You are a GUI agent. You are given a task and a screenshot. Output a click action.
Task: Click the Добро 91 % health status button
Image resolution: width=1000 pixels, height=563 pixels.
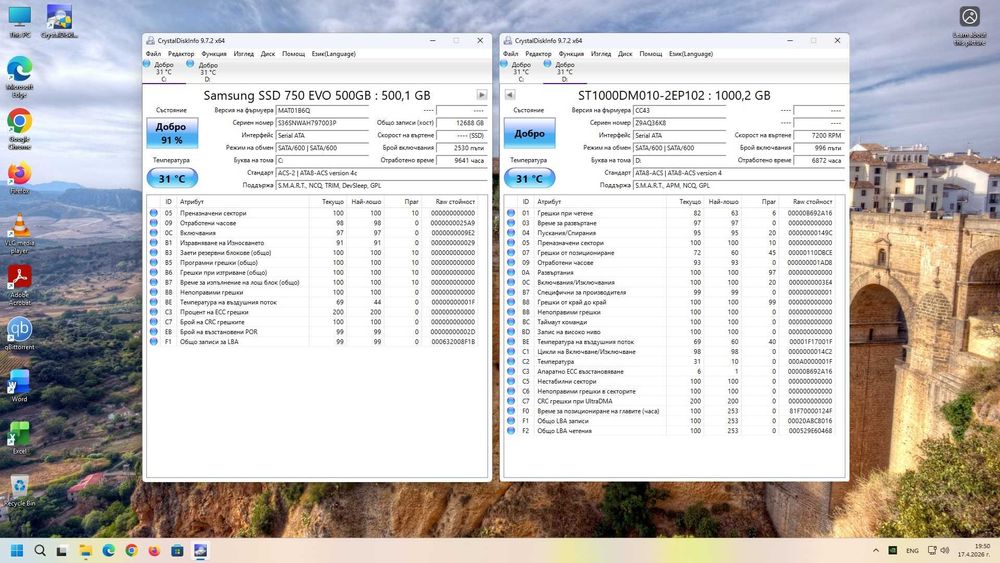coord(172,133)
